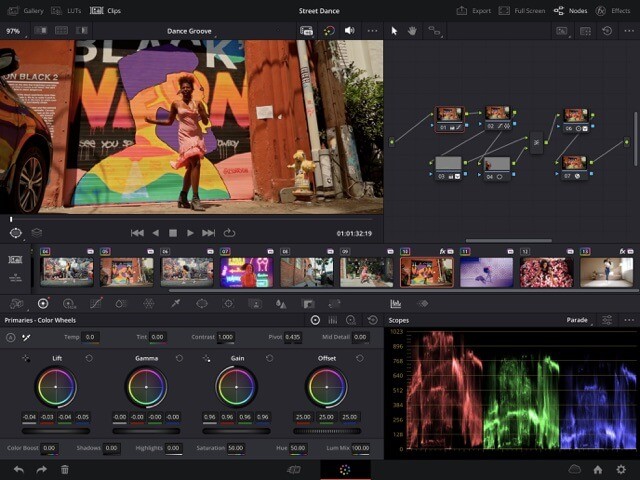Open the Dance Groove timeline name dropdown
Image resolution: width=640 pixels, height=480 pixels.
tap(190, 31)
